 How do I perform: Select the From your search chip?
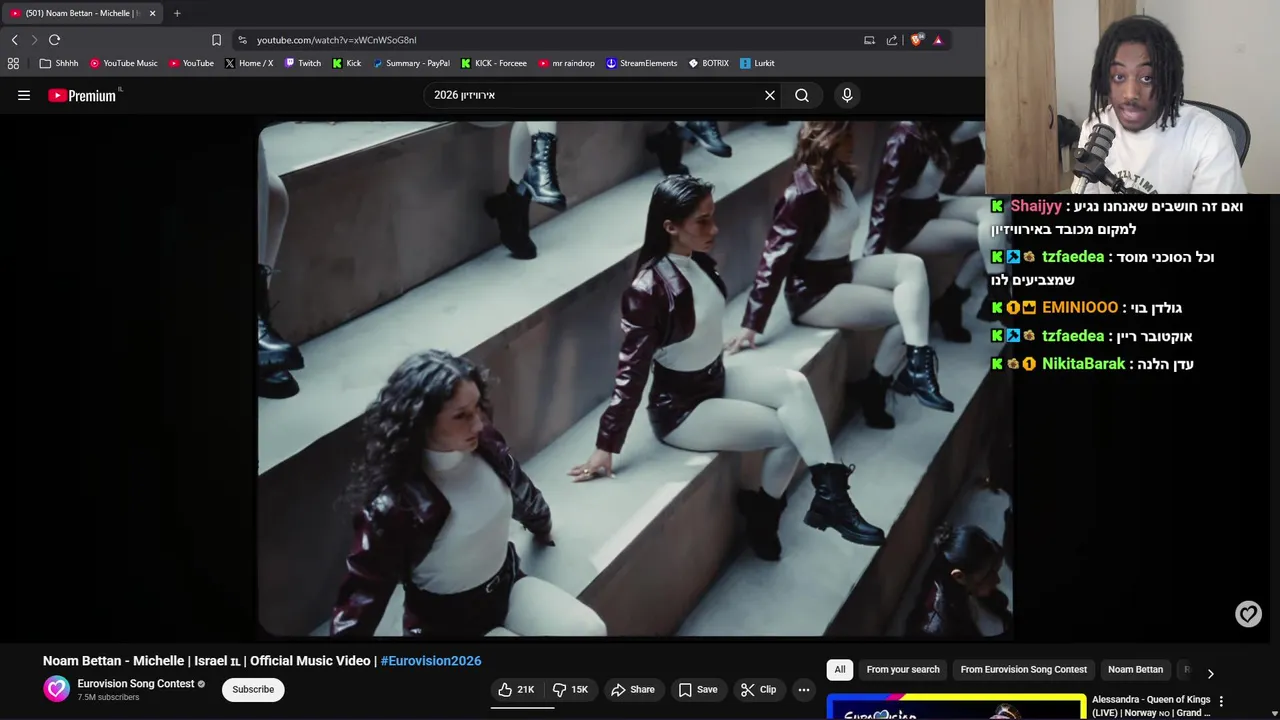coord(903,669)
